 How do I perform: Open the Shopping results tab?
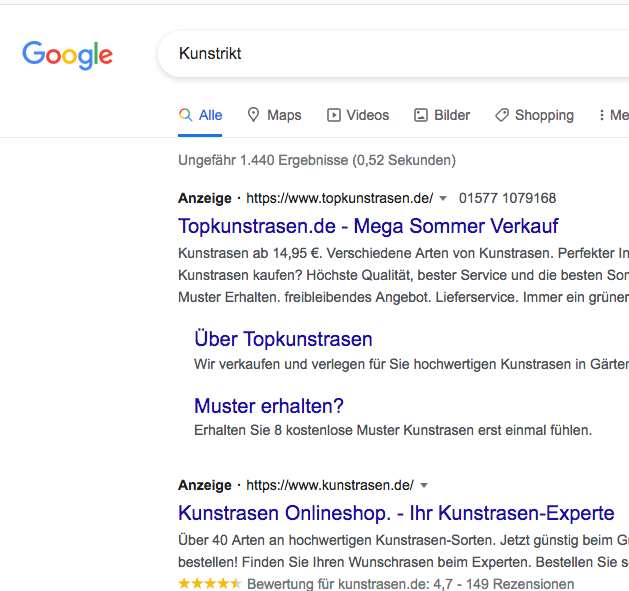point(534,115)
